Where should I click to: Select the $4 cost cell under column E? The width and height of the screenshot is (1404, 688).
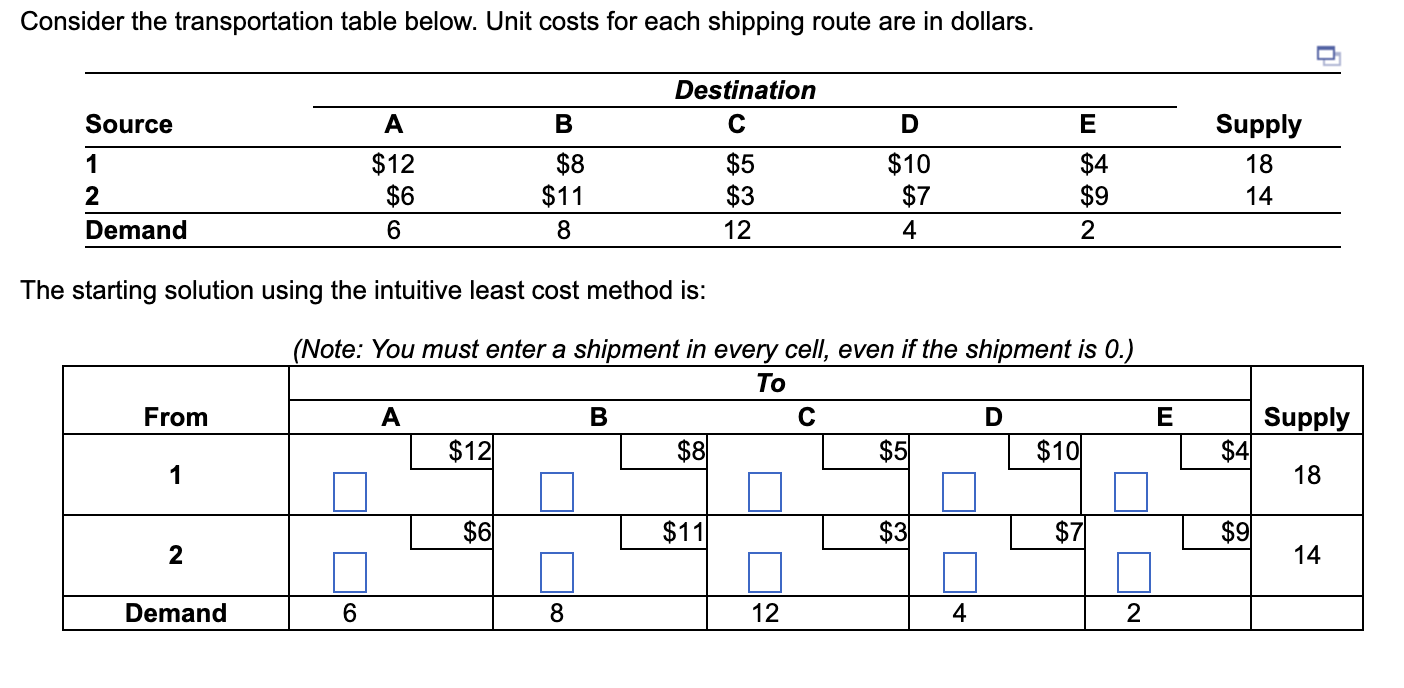tap(1232, 451)
